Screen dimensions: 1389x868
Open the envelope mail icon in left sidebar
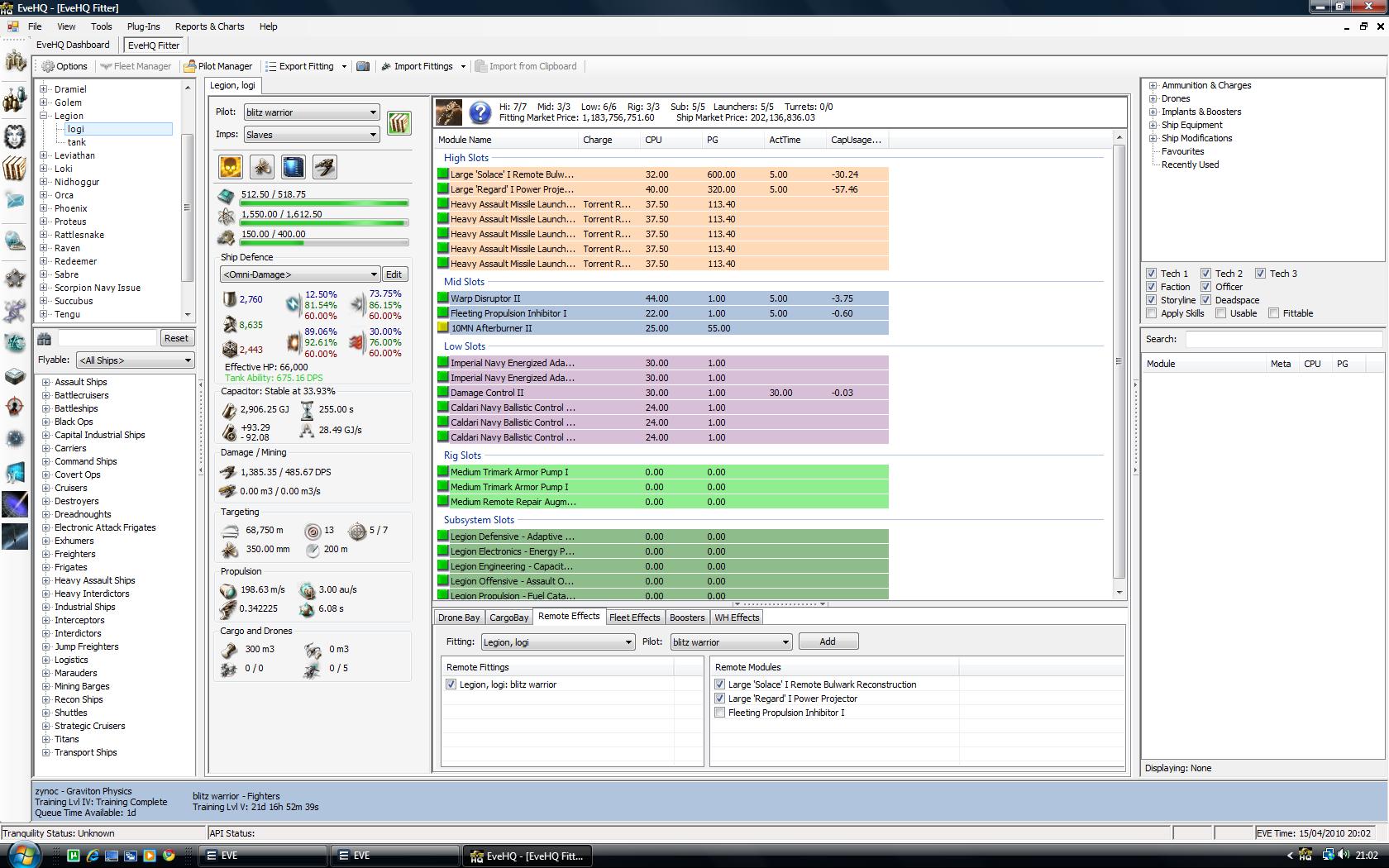[15, 200]
